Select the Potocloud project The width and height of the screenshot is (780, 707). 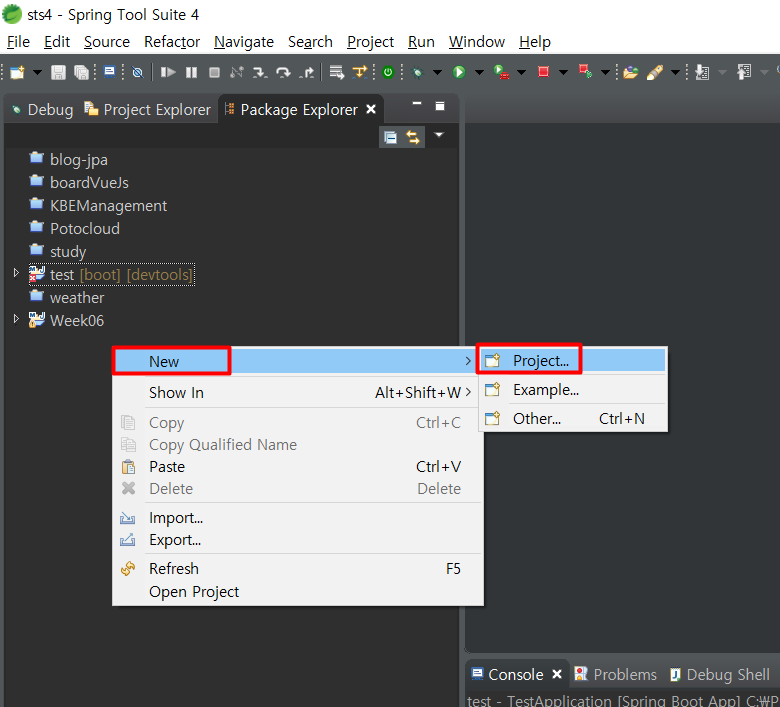(x=75, y=228)
